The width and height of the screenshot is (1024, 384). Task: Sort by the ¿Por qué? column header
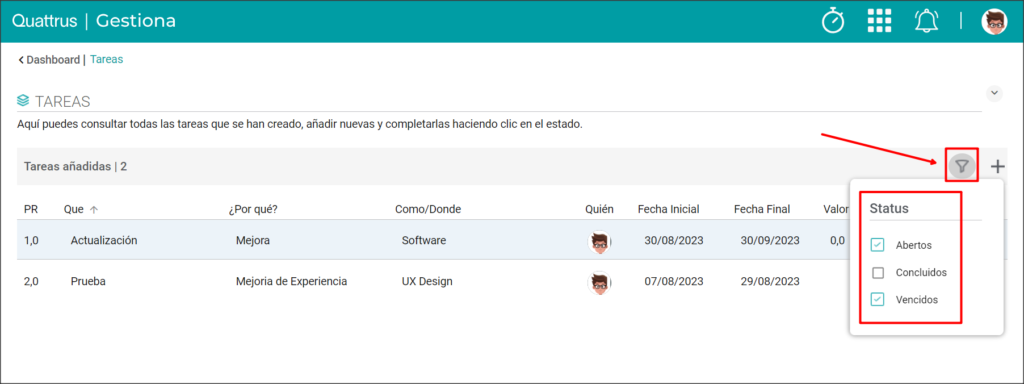(x=253, y=210)
